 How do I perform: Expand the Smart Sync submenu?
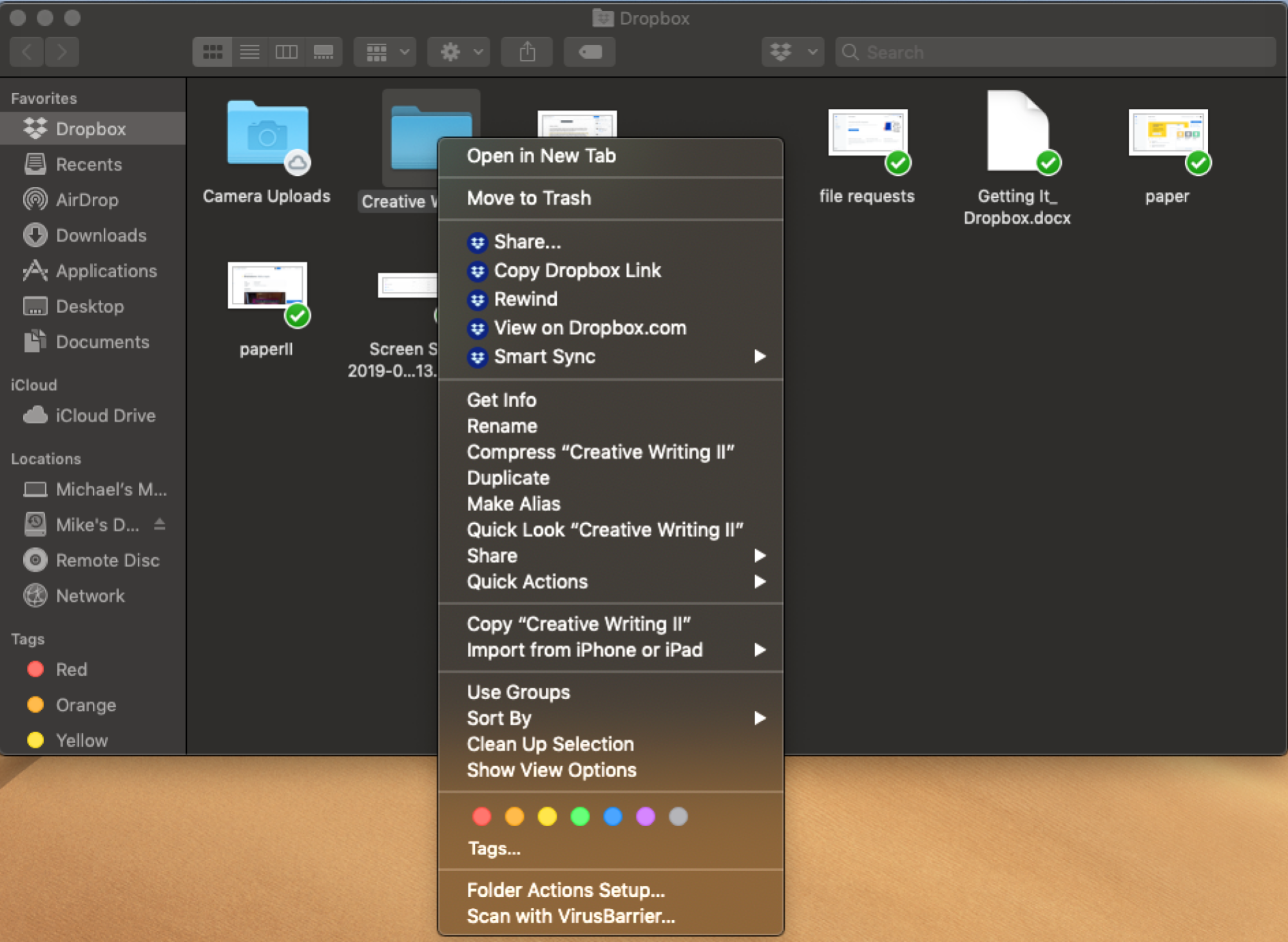click(611, 356)
